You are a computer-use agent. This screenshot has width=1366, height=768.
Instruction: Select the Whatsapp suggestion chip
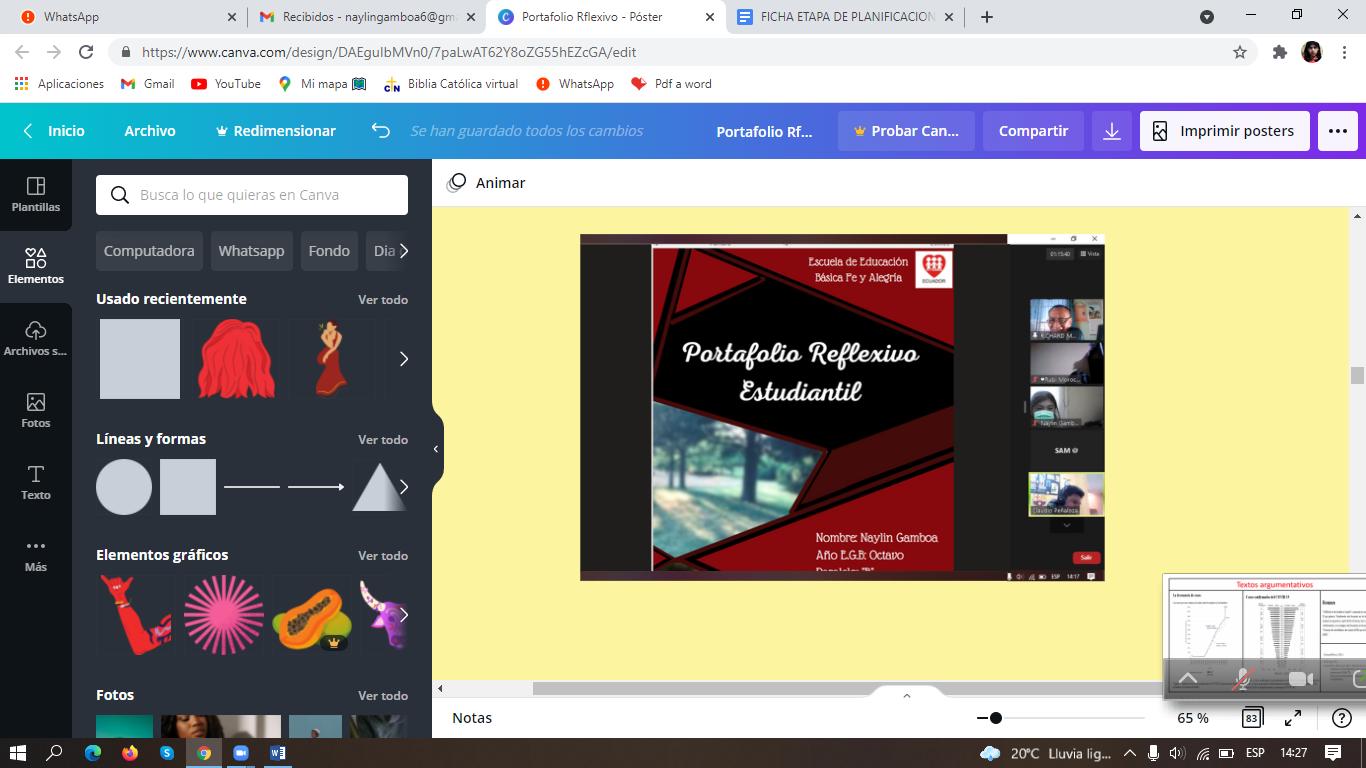point(251,251)
